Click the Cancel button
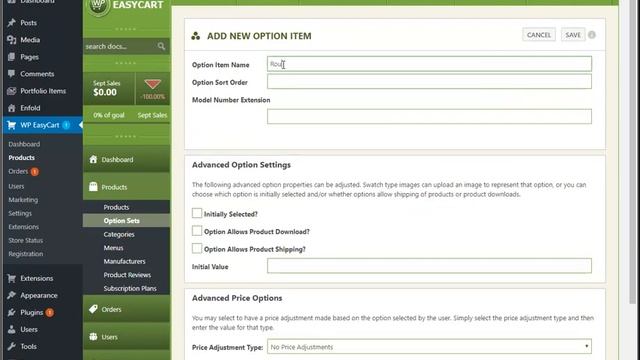 pyautogui.click(x=539, y=35)
